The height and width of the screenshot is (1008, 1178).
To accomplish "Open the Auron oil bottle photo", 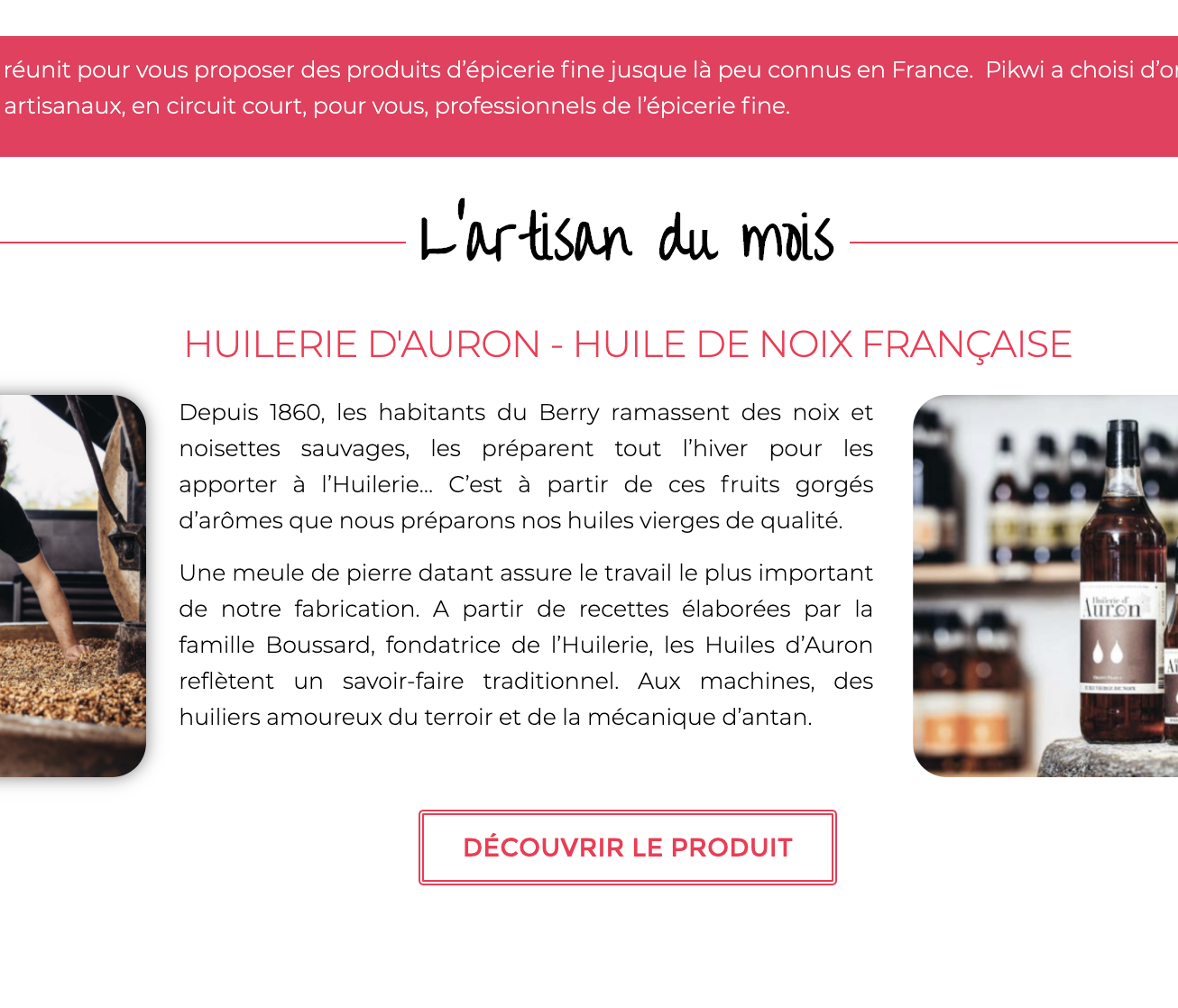I will click(x=1045, y=586).
